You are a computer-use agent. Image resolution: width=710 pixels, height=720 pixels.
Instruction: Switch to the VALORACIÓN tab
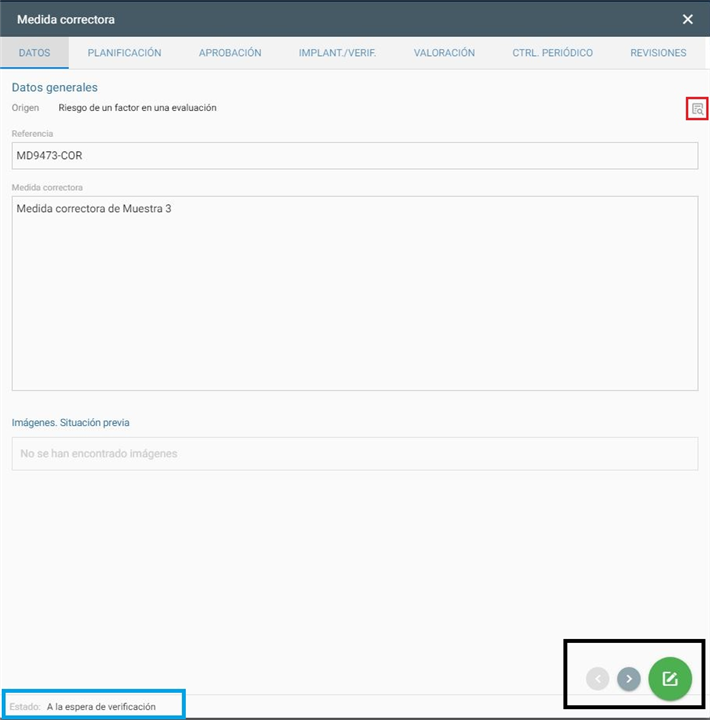point(444,53)
